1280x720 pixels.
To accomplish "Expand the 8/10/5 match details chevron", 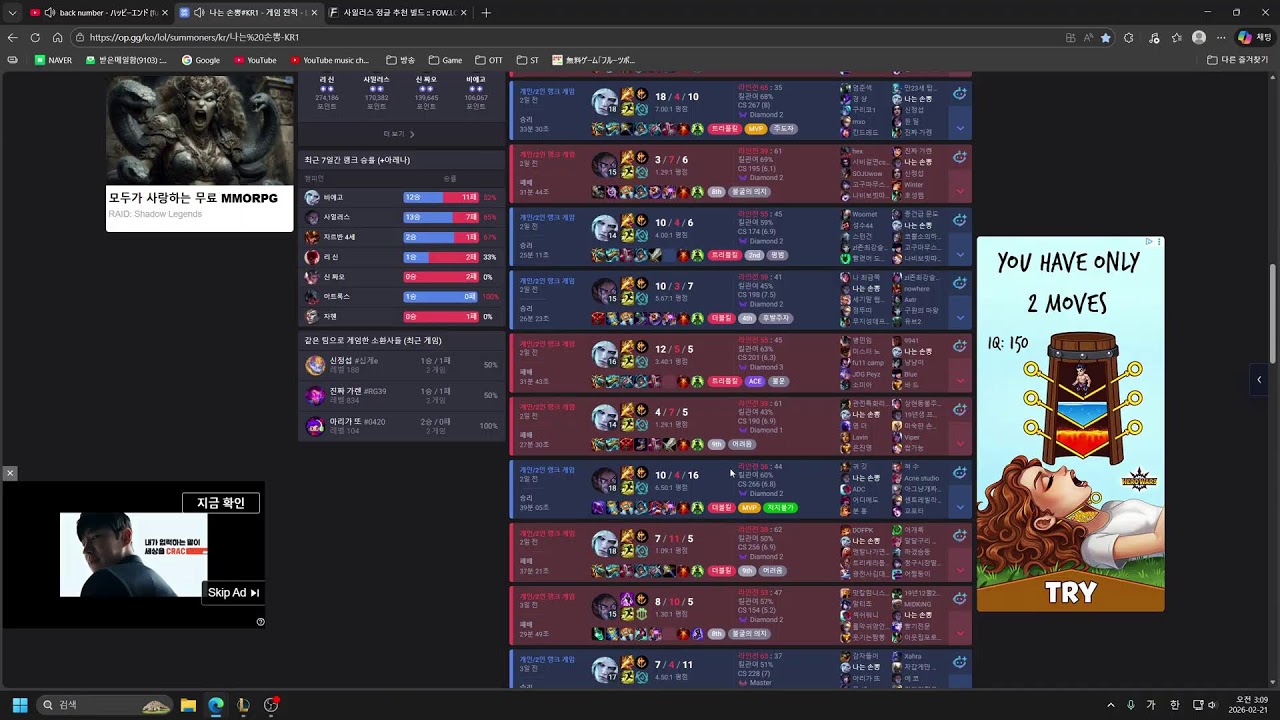I will 960,632.
